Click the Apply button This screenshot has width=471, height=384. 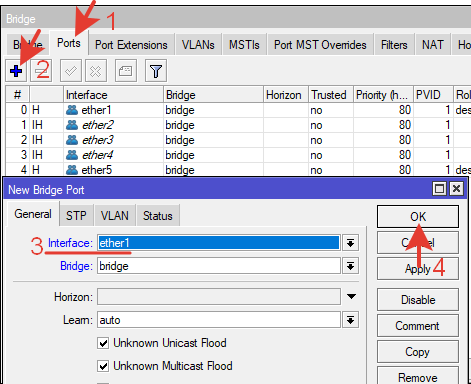[x=418, y=268]
